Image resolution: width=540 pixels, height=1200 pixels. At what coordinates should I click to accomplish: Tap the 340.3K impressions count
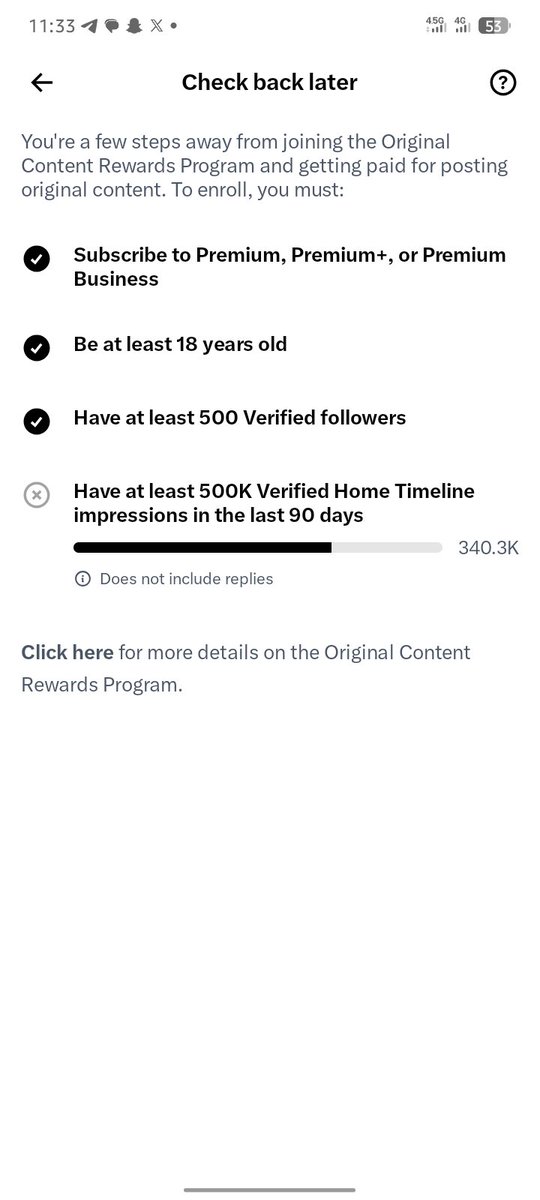coord(488,547)
